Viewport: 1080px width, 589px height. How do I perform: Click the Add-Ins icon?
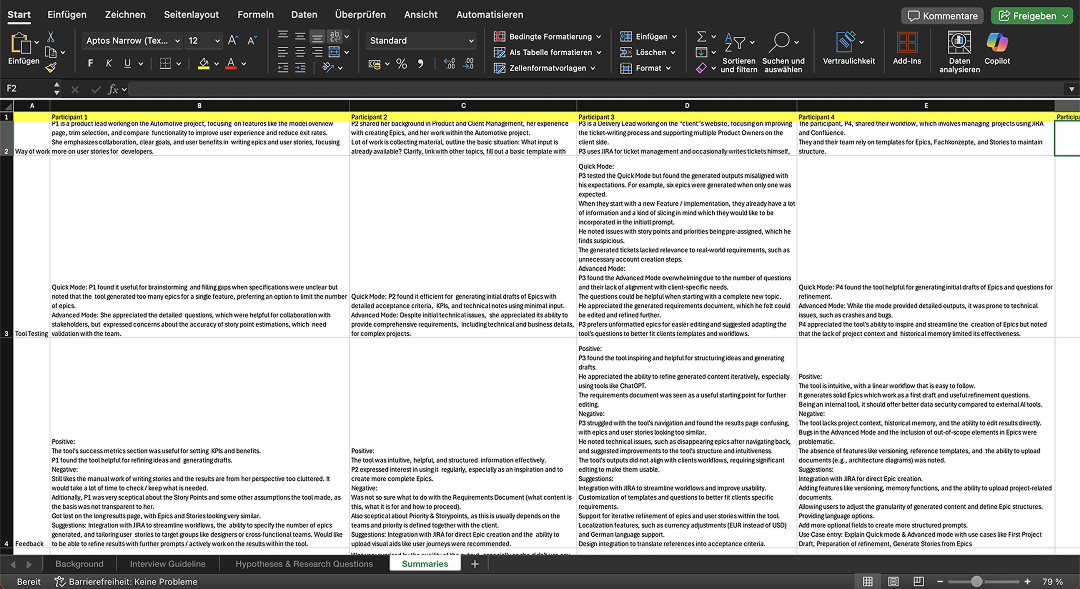tap(906, 43)
